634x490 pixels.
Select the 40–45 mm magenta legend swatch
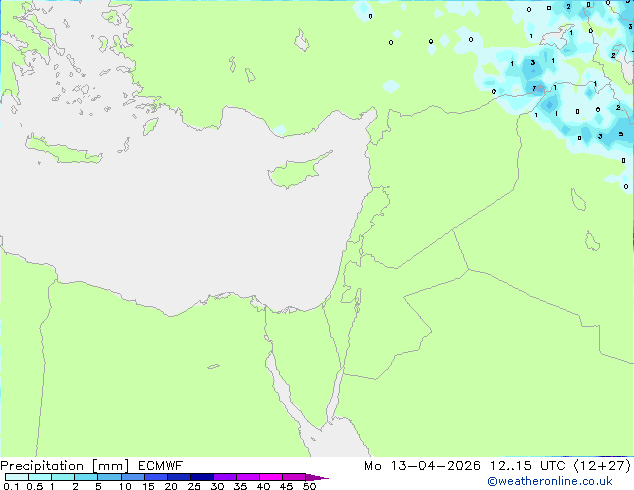271,477
